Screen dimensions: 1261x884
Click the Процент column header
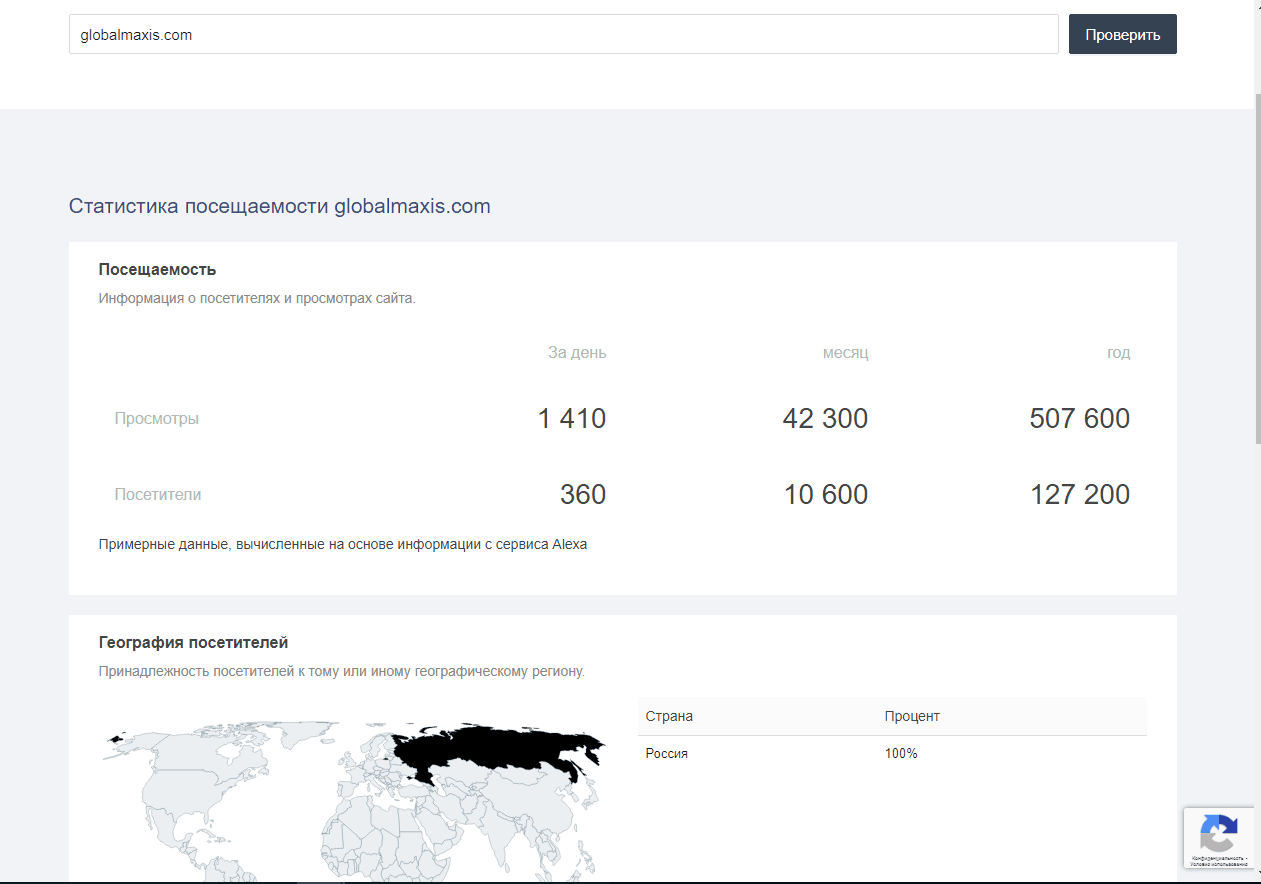click(912, 716)
